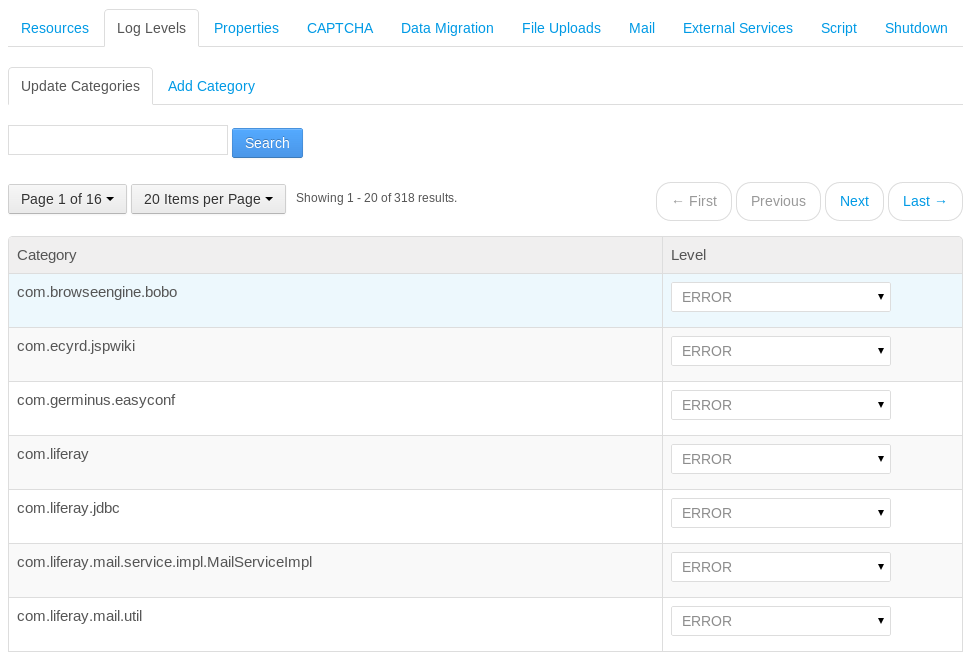Viewport: 972px width, 652px height.
Task: Switch to the Add Category sub-tab
Action: pyautogui.click(x=211, y=86)
